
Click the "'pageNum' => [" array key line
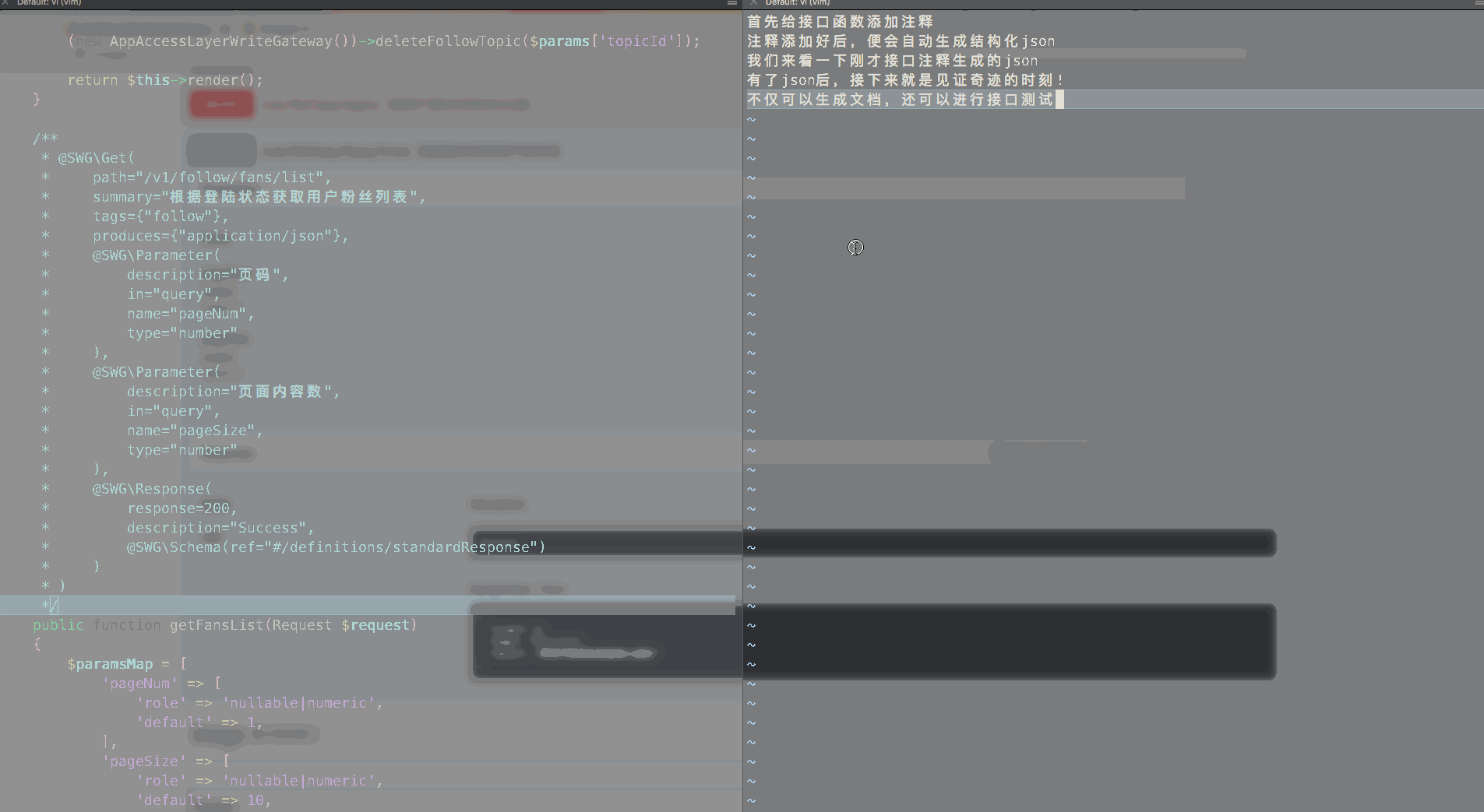pyautogui.click(x=161, y=684)
